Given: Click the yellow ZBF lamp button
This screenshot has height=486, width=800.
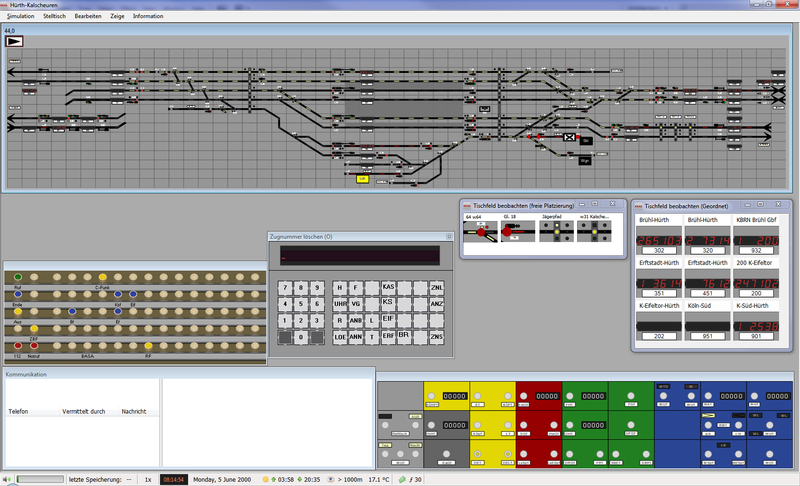Looking at the screenshot, I should pyautogui.click(x=34, y=328).
